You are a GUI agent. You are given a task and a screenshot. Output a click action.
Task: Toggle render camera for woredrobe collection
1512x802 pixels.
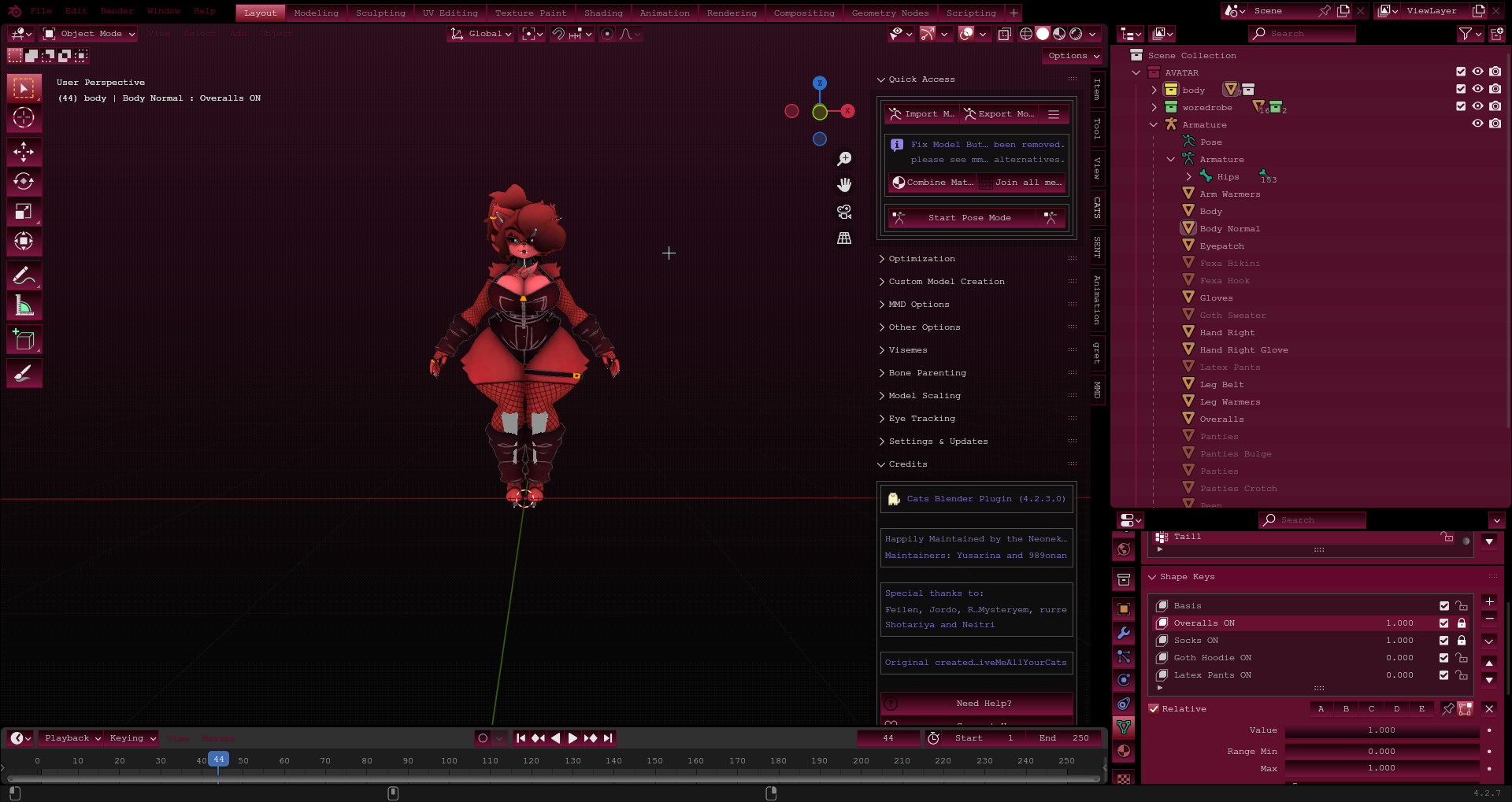click(1495, 106)
